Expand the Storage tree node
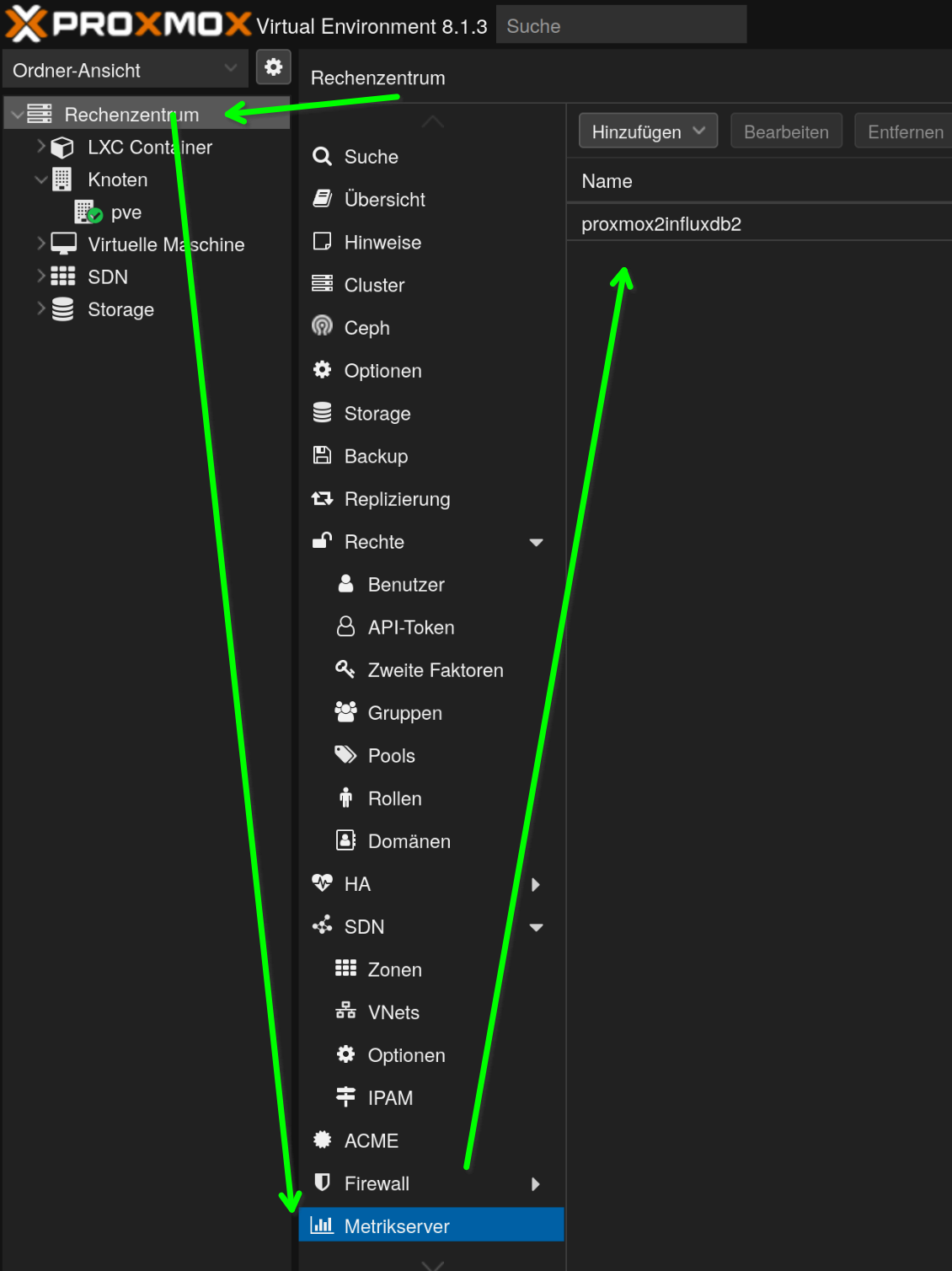 (40, 308)
